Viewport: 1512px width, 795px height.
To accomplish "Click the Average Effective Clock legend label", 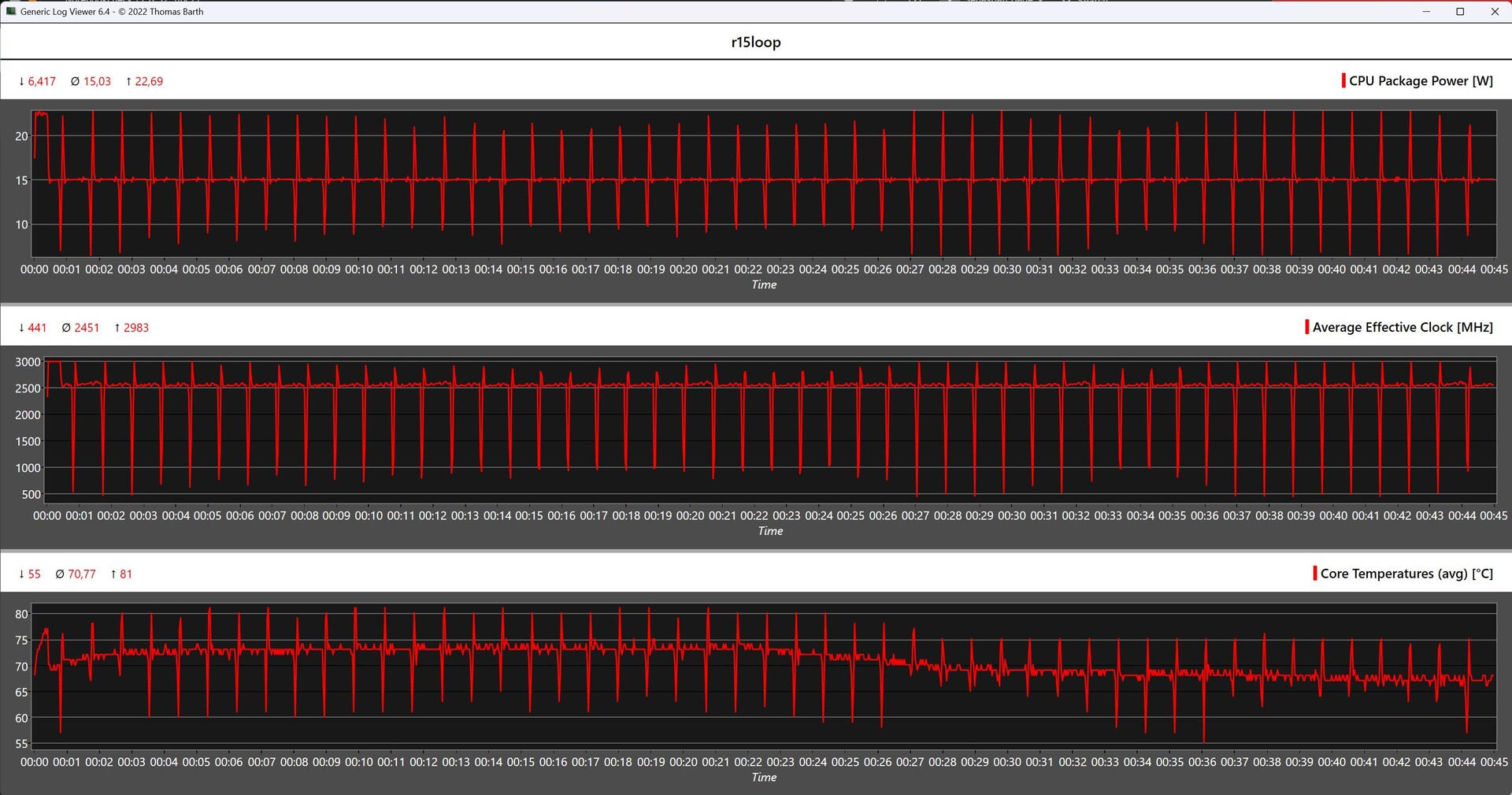I will 1403,327.
